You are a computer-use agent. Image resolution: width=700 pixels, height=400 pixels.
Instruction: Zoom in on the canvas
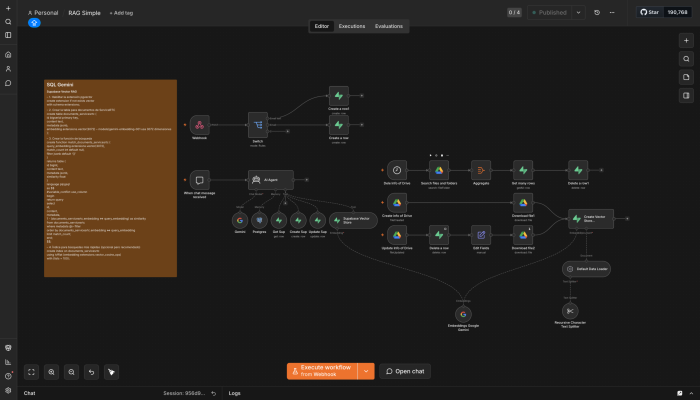pyautogui.click(x=51, y=372)
